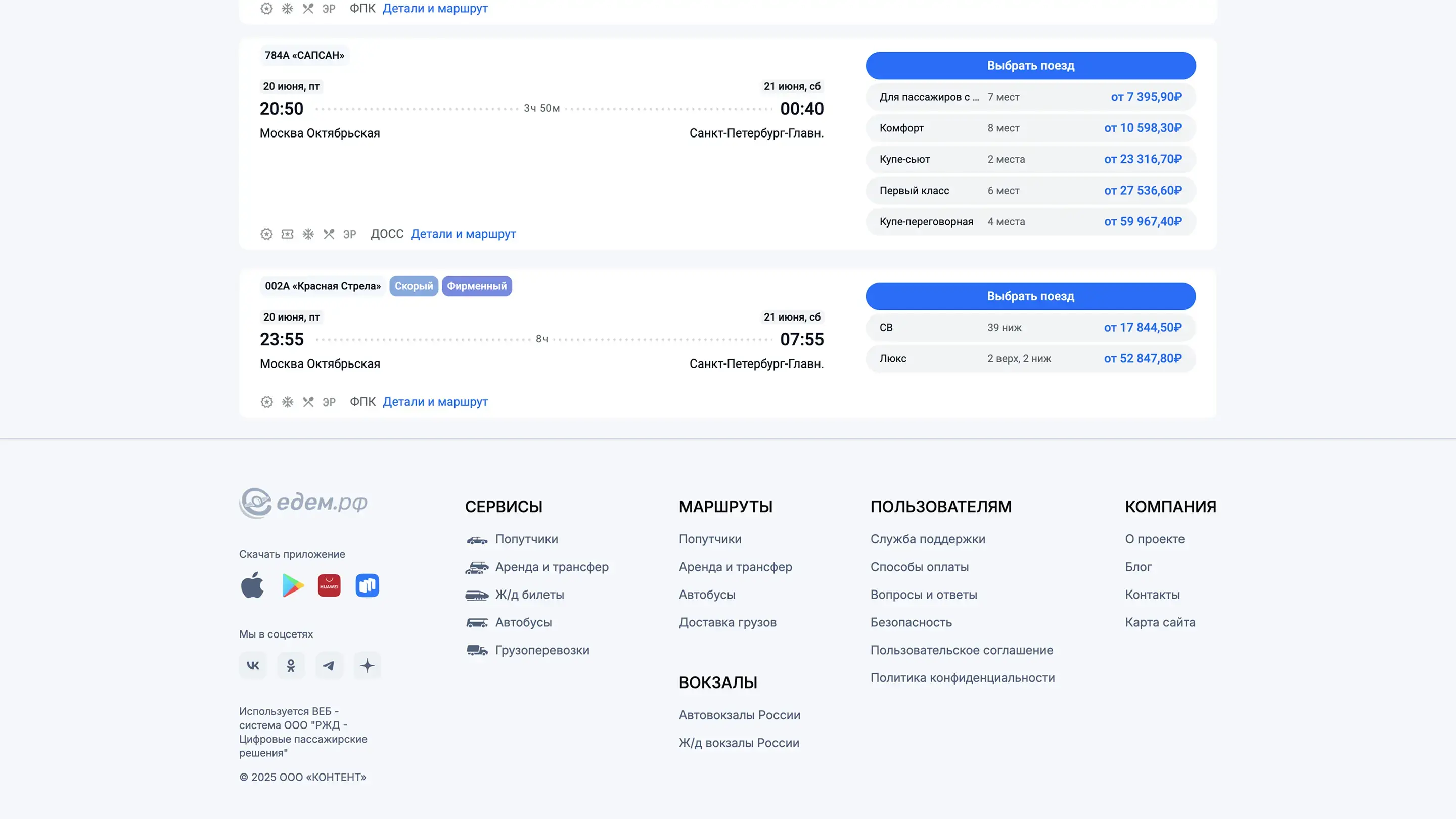
Task: Open the Карта сайта link
Action: (1159, 622)
